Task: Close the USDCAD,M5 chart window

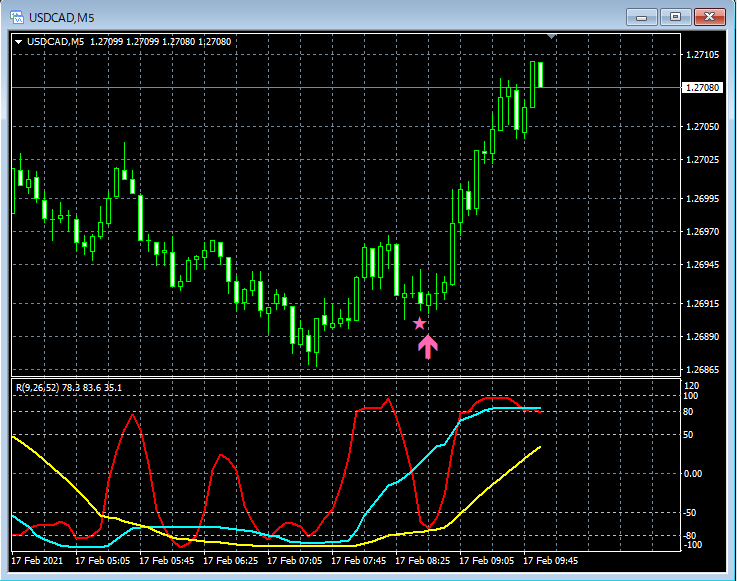Action: [710, 17]
